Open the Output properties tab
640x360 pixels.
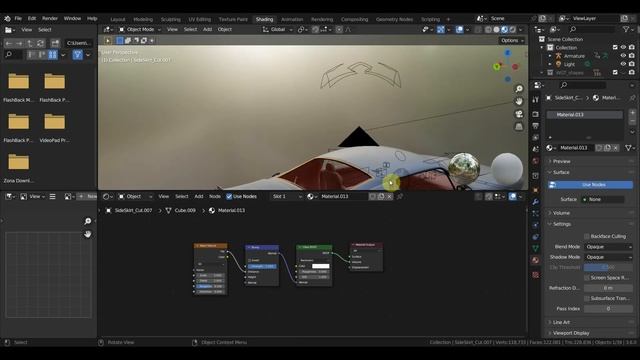(536, 126)
